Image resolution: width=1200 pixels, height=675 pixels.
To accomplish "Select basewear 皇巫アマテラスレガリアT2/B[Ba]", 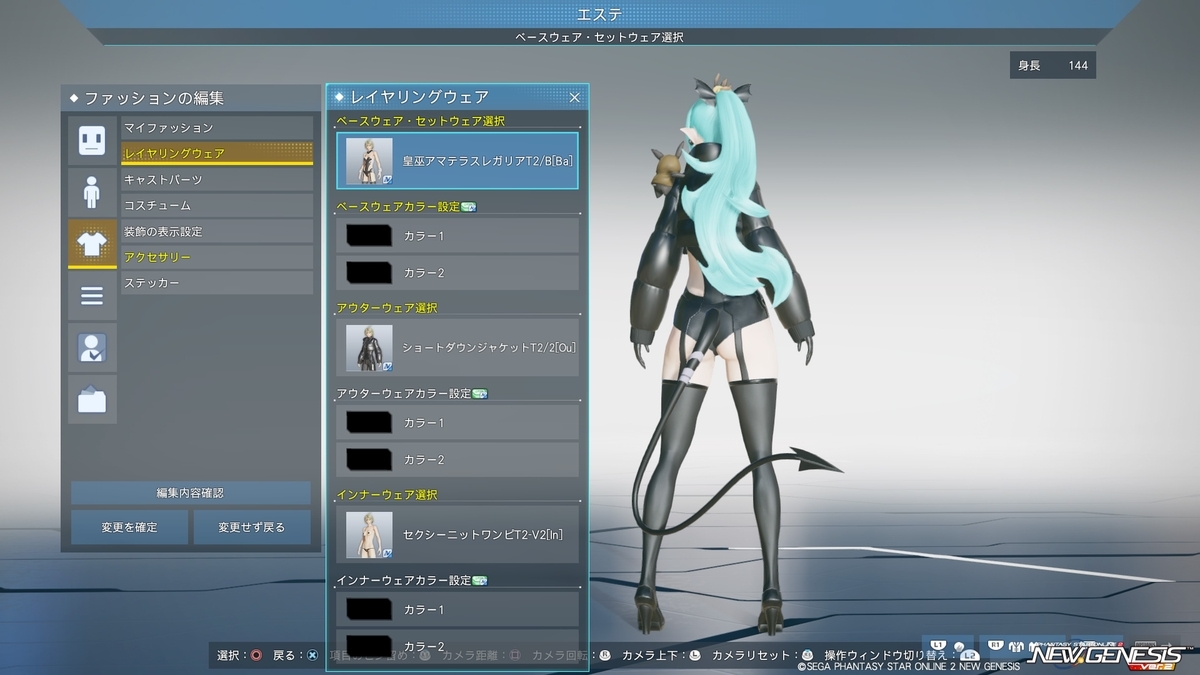I will pos(458,161).
